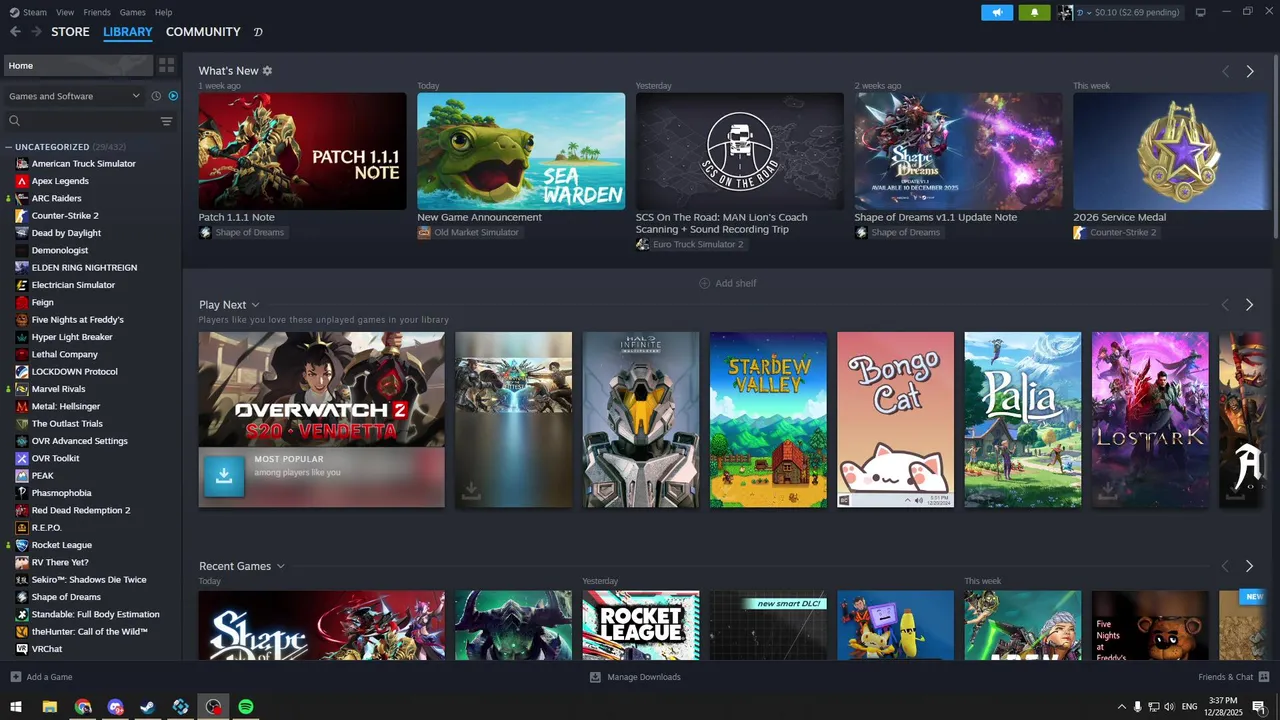This screenshot has width=1280, height=720.
Task: Open the Games menu
Action: click(132, 12)
